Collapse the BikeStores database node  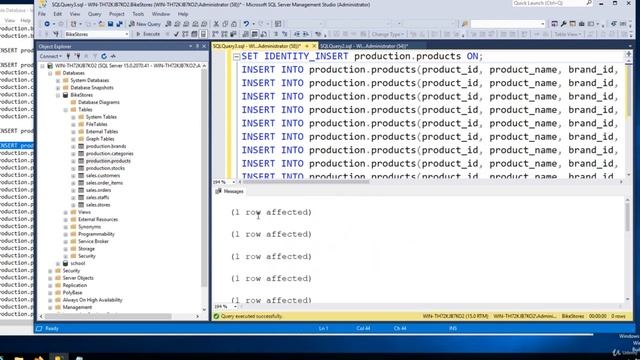coord(58,95)
